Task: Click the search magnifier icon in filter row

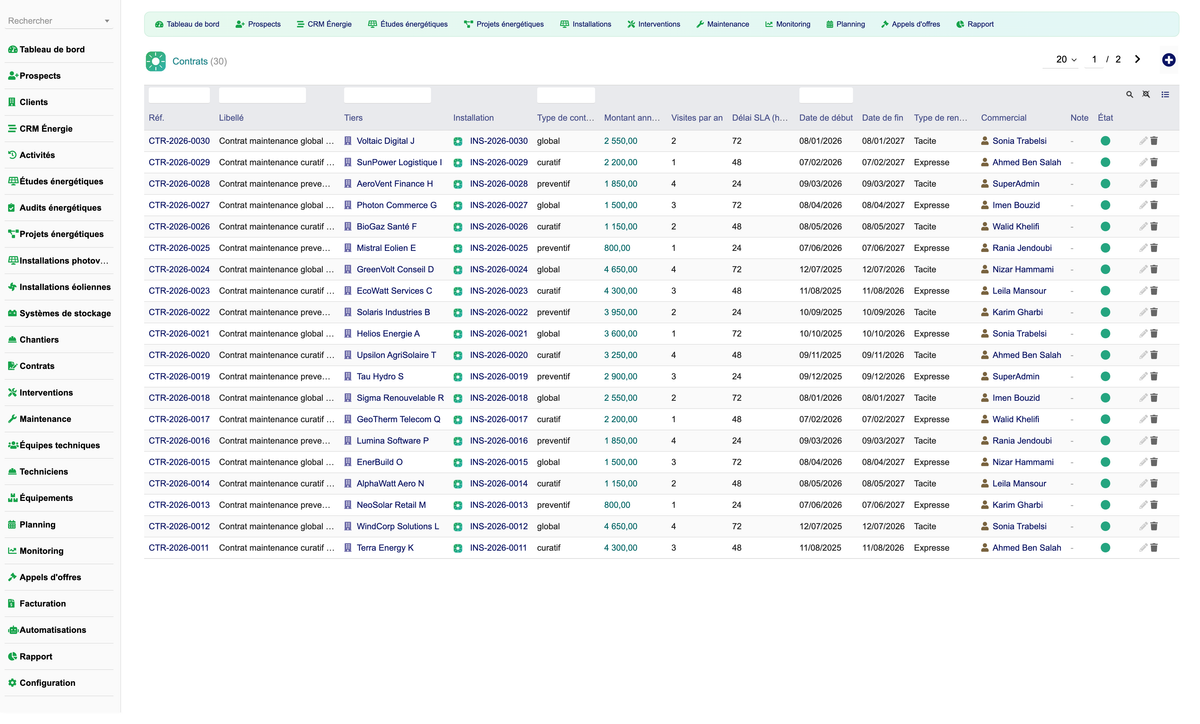Action: point(1130,95)
